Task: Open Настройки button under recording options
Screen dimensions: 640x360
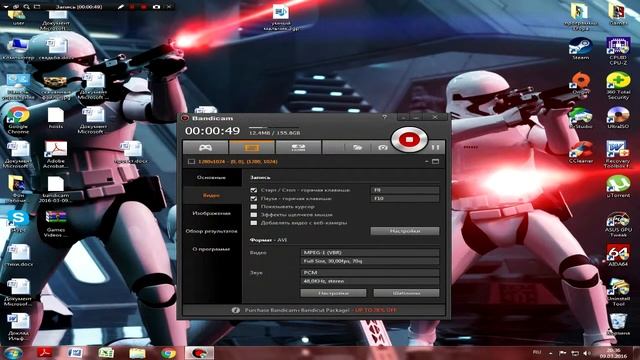Action: pyautogui.click(x=405, y=231)
